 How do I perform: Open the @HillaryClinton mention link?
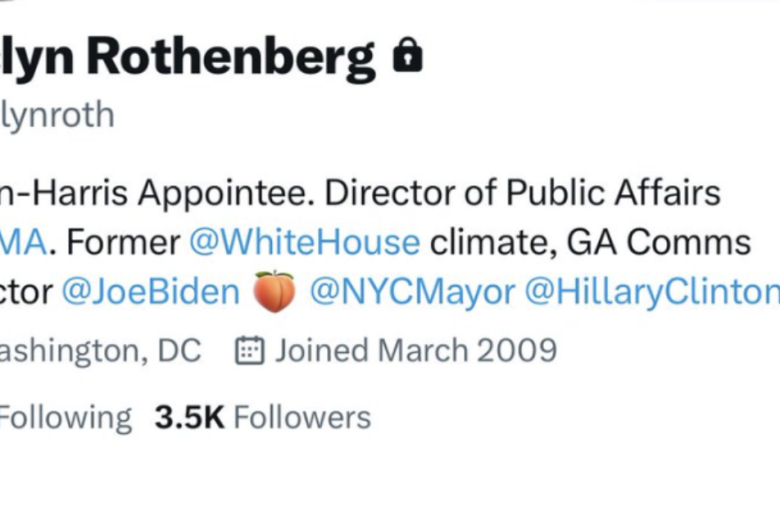point(652,292)
